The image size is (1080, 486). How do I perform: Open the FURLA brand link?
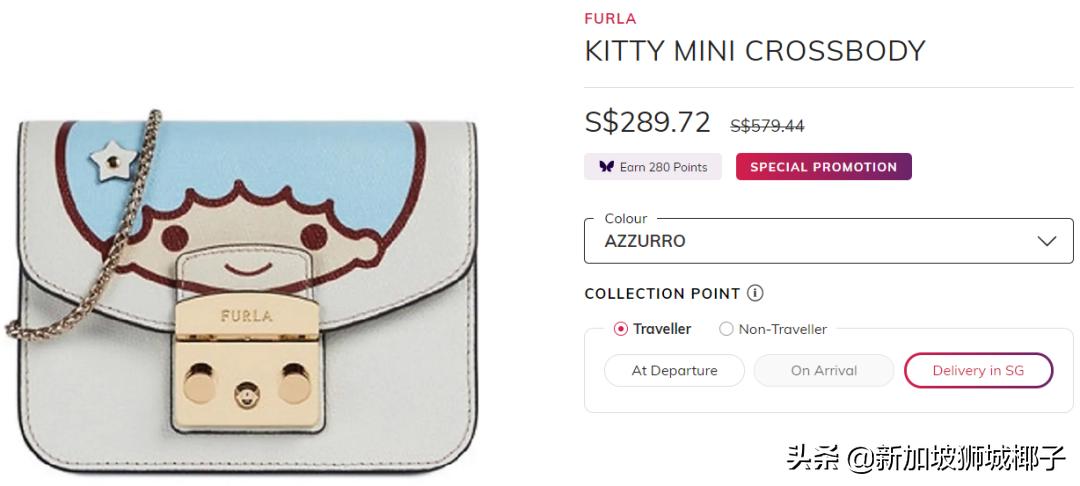click(610, 18)
